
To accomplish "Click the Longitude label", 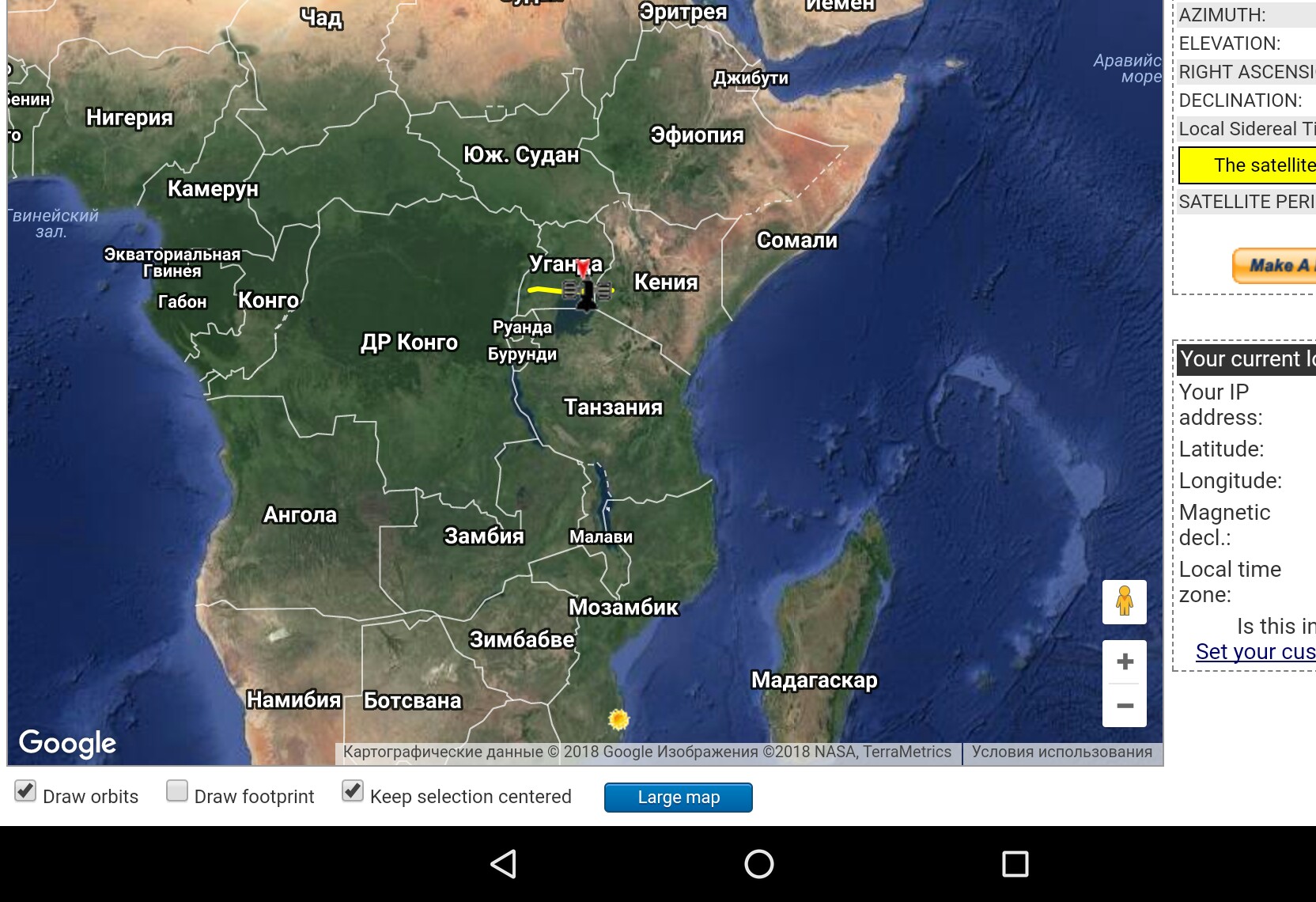I will point(1231,481).
